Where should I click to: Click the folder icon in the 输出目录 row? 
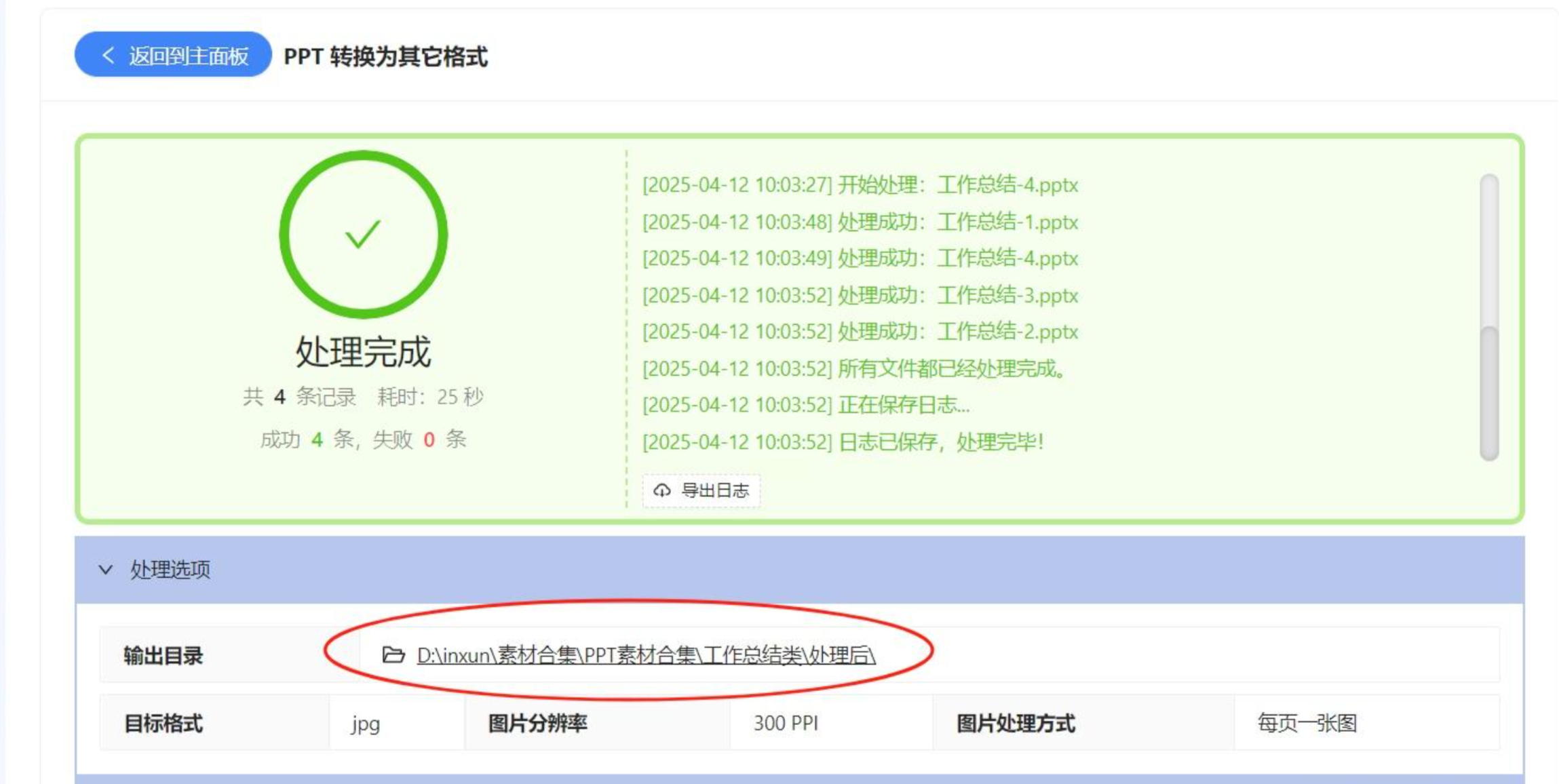point(393,655)
